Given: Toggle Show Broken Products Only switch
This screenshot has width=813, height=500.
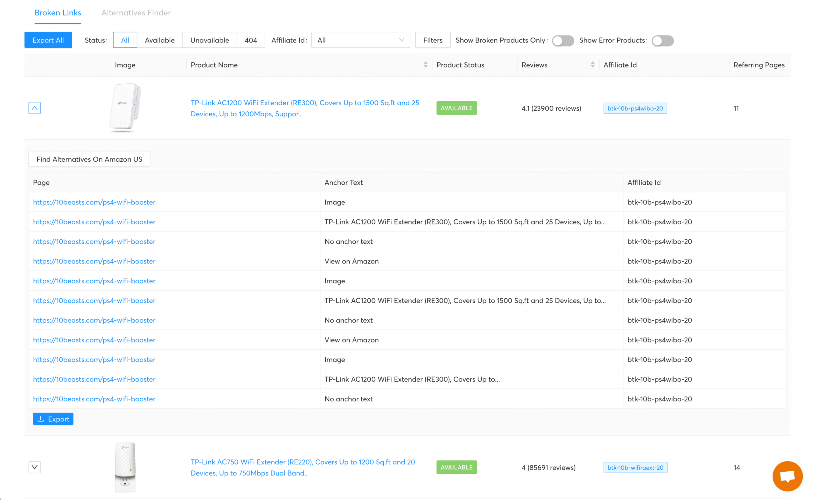Looking at the screenshot, I should (563, 40).
